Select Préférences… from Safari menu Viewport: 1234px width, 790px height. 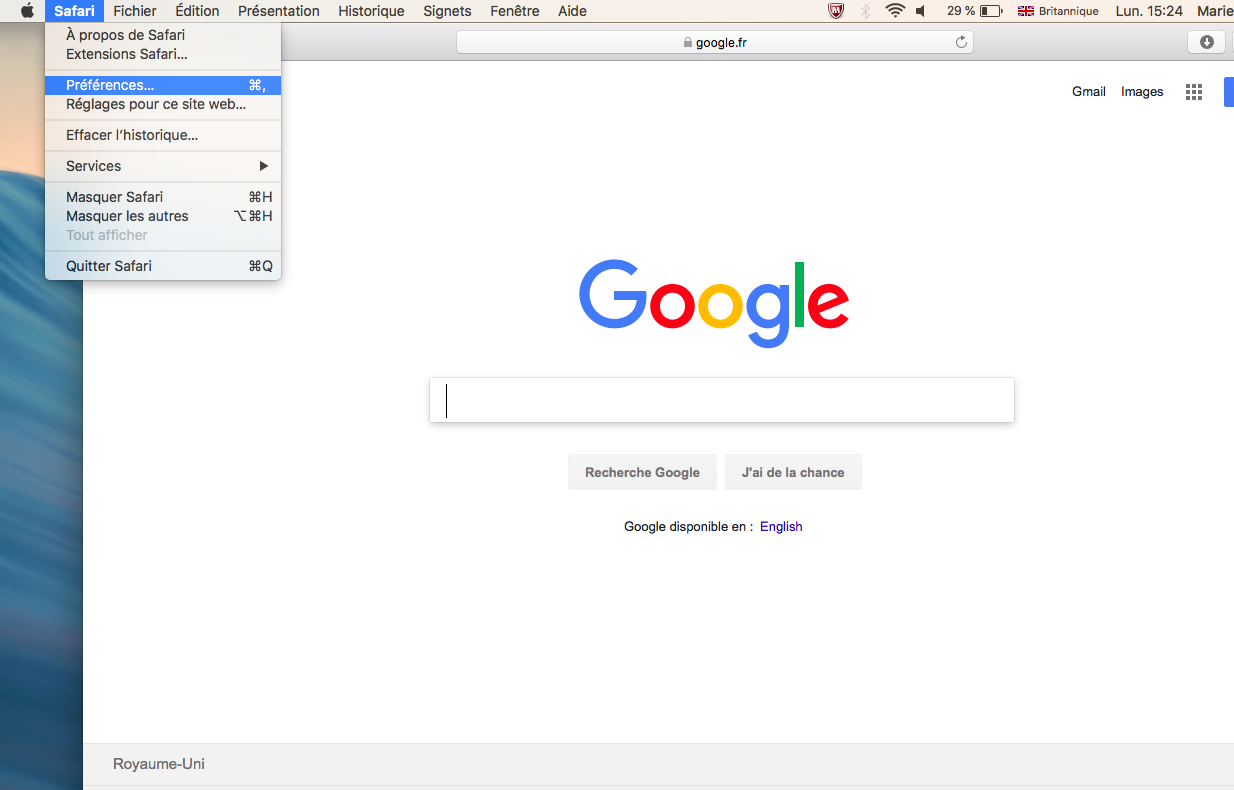point(110,85)
